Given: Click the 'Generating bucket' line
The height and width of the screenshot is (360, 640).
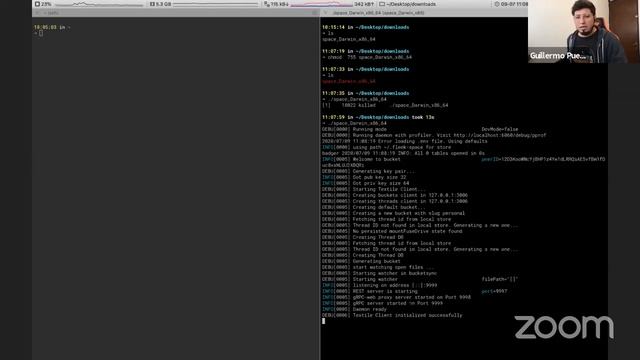Looking at the screenshot, I should 361,261.
